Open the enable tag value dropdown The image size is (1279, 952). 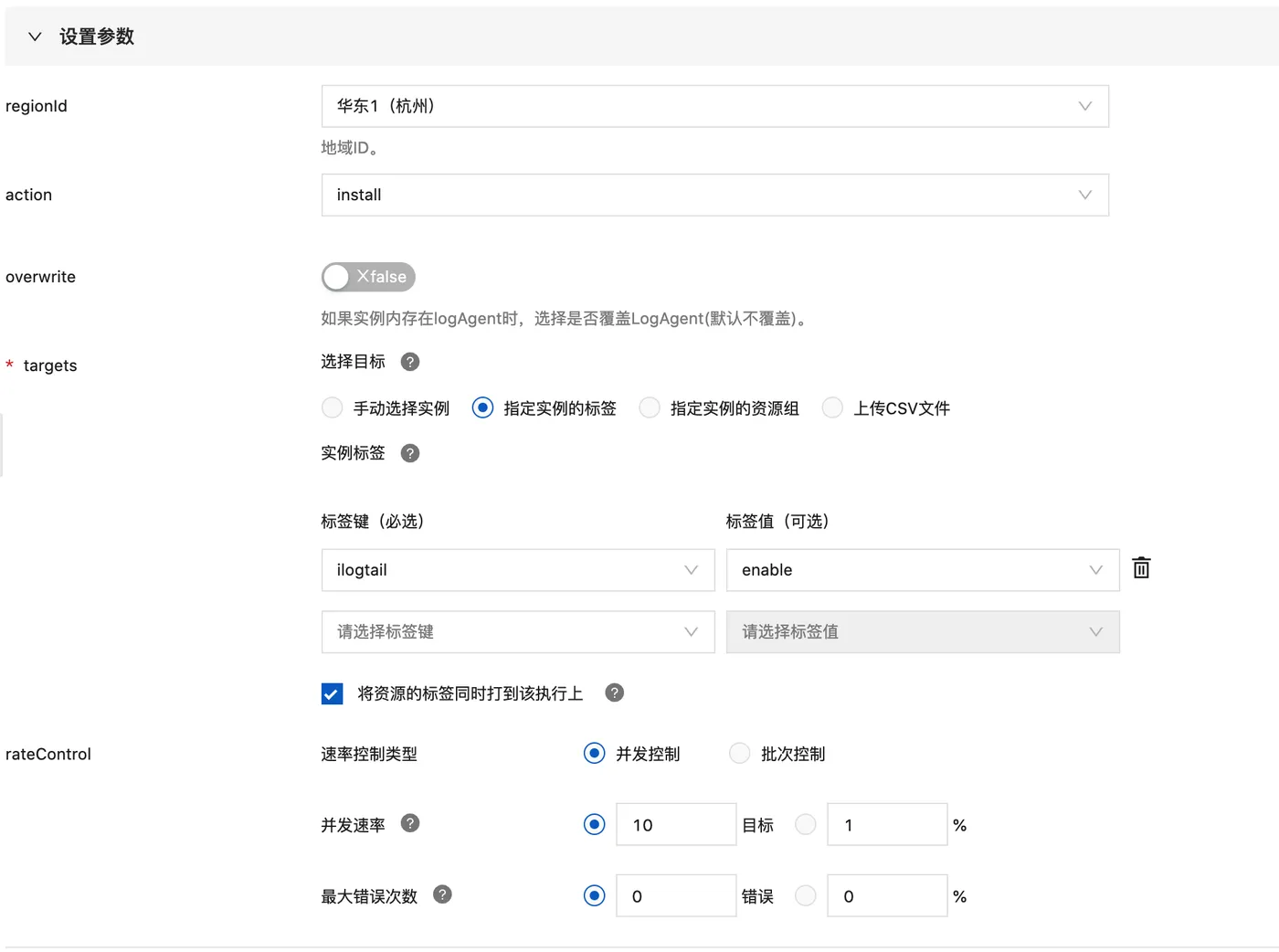923,570
